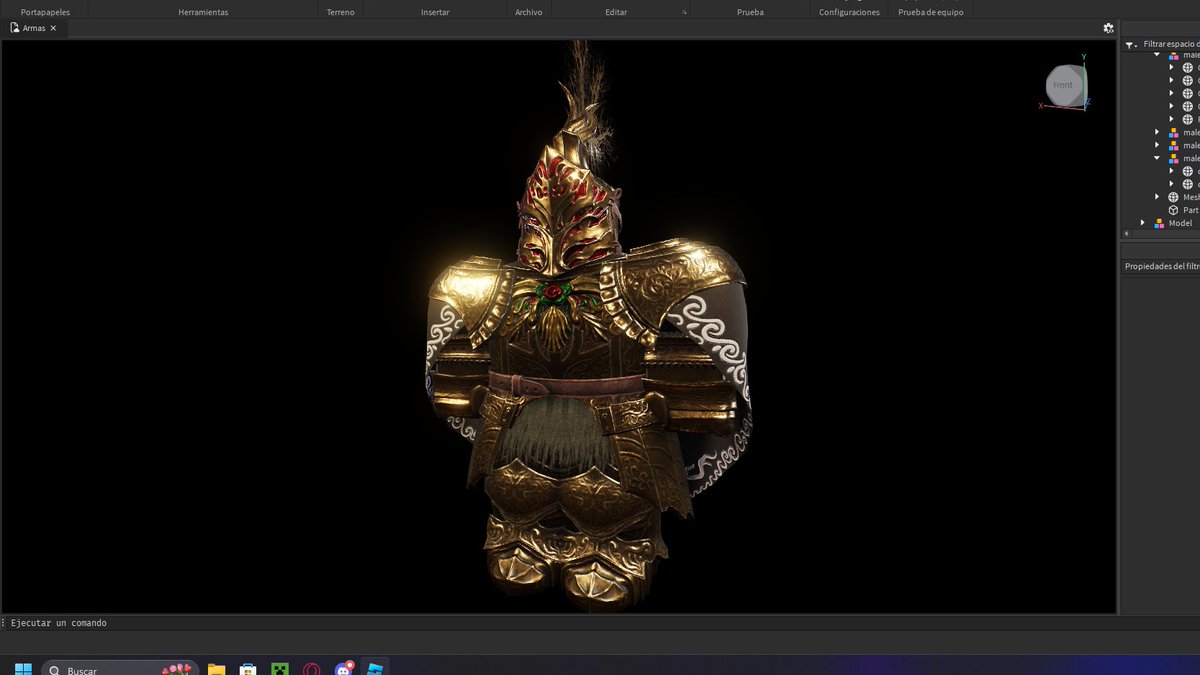Click the Portapapeles ribbon group label
Image resolution: width=1200 pixels, height=675 pixels.
(x=45, y=12)
